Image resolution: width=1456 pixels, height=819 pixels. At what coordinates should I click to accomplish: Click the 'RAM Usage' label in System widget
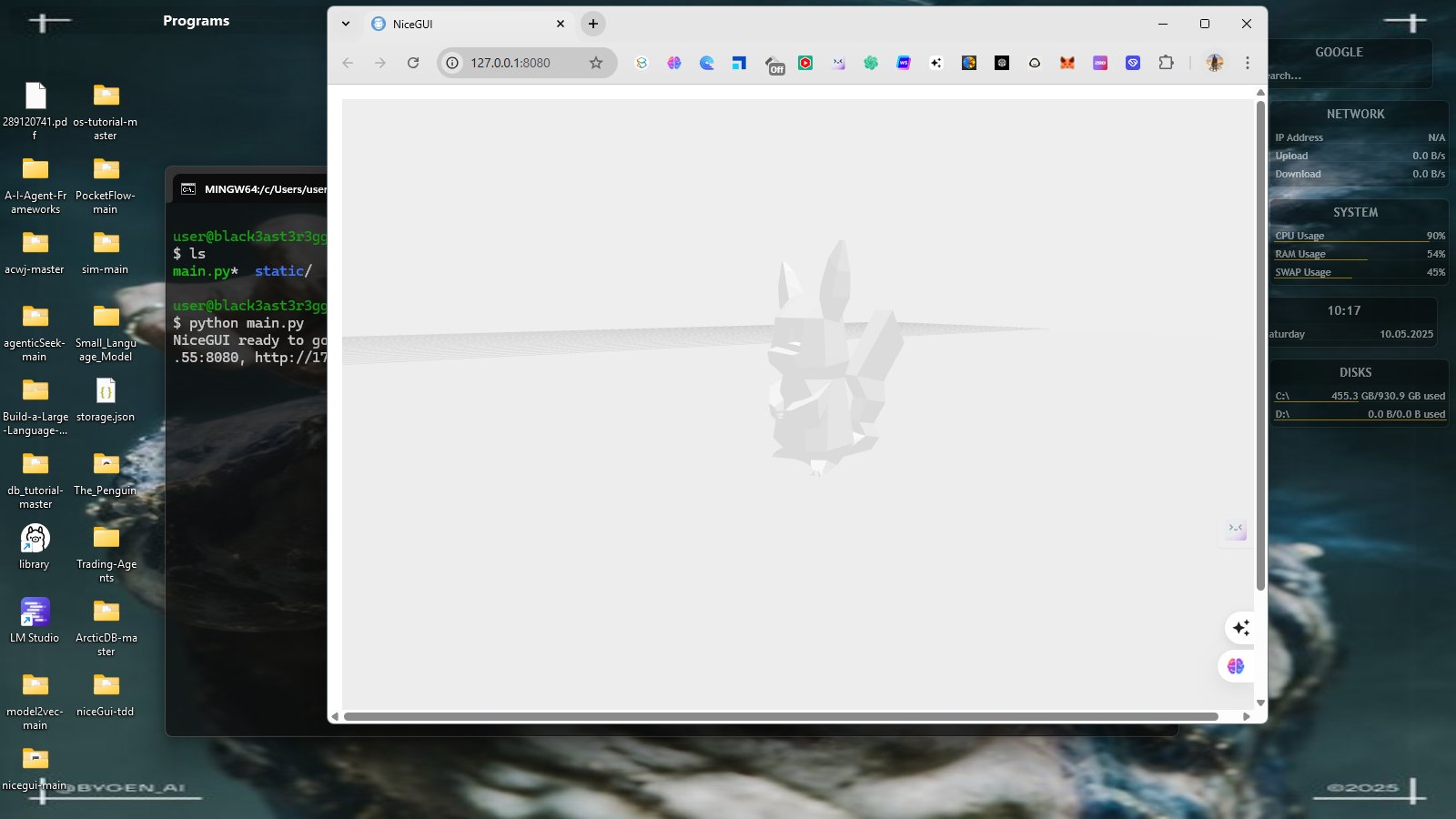click(1299, 254)
